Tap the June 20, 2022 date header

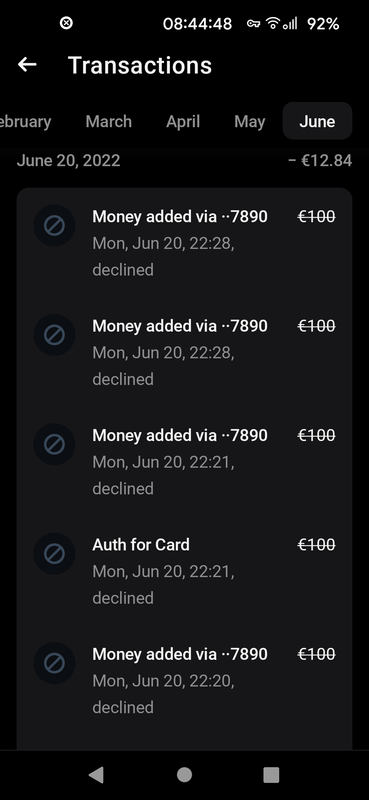68,161
